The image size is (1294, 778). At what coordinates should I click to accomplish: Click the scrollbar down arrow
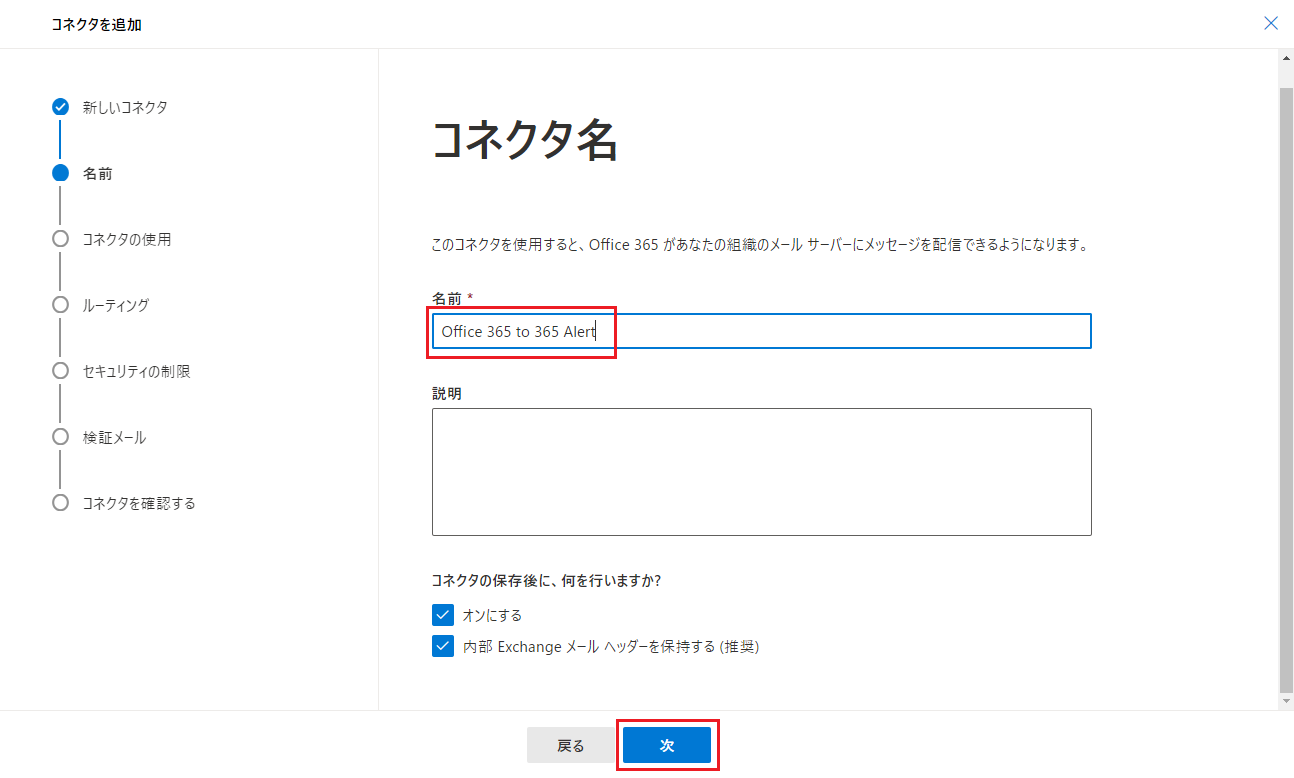1286,702
